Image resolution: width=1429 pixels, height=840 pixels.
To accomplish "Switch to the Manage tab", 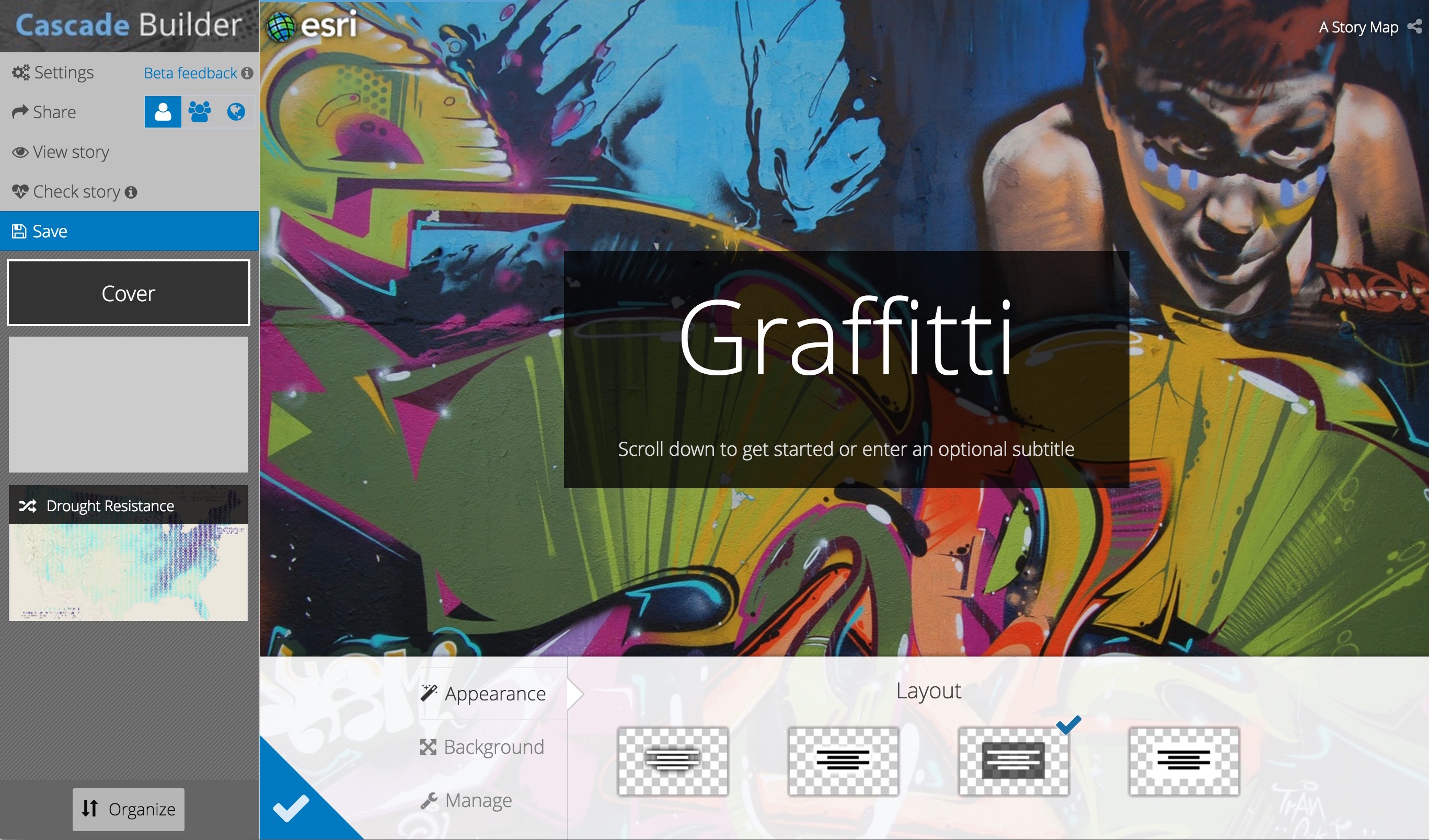I will pyautogui.click(x=467, y=800).
